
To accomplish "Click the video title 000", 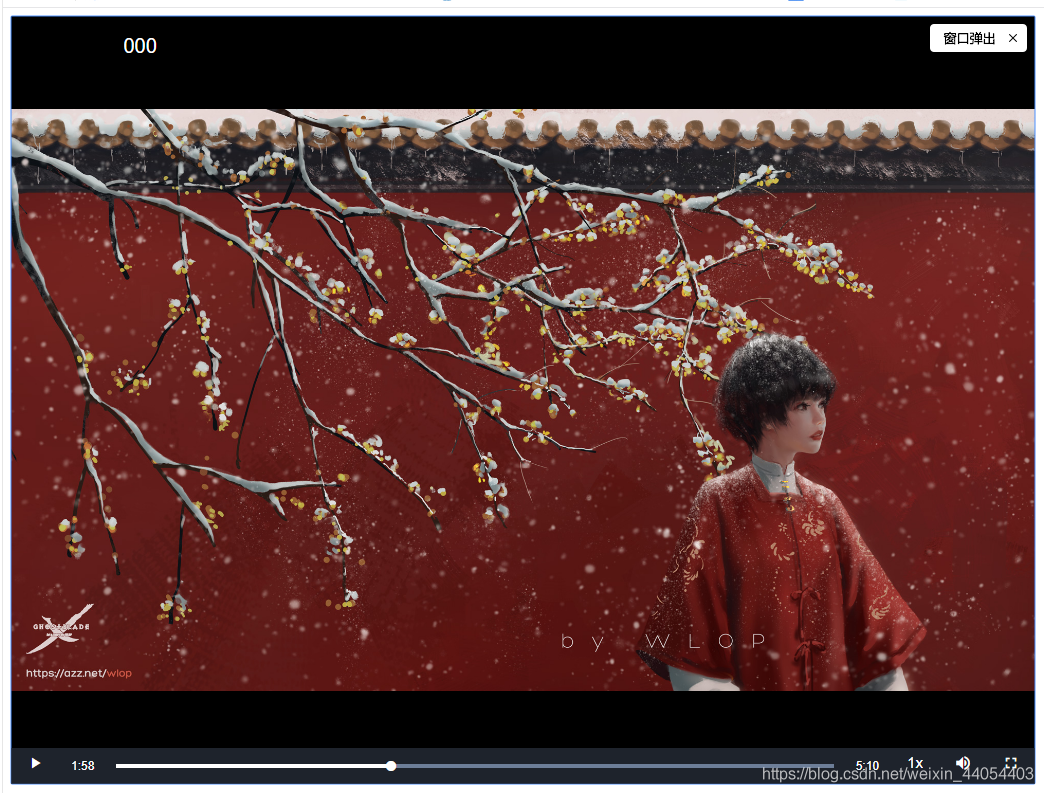I will pyautogui.click(x=140, y=46).
